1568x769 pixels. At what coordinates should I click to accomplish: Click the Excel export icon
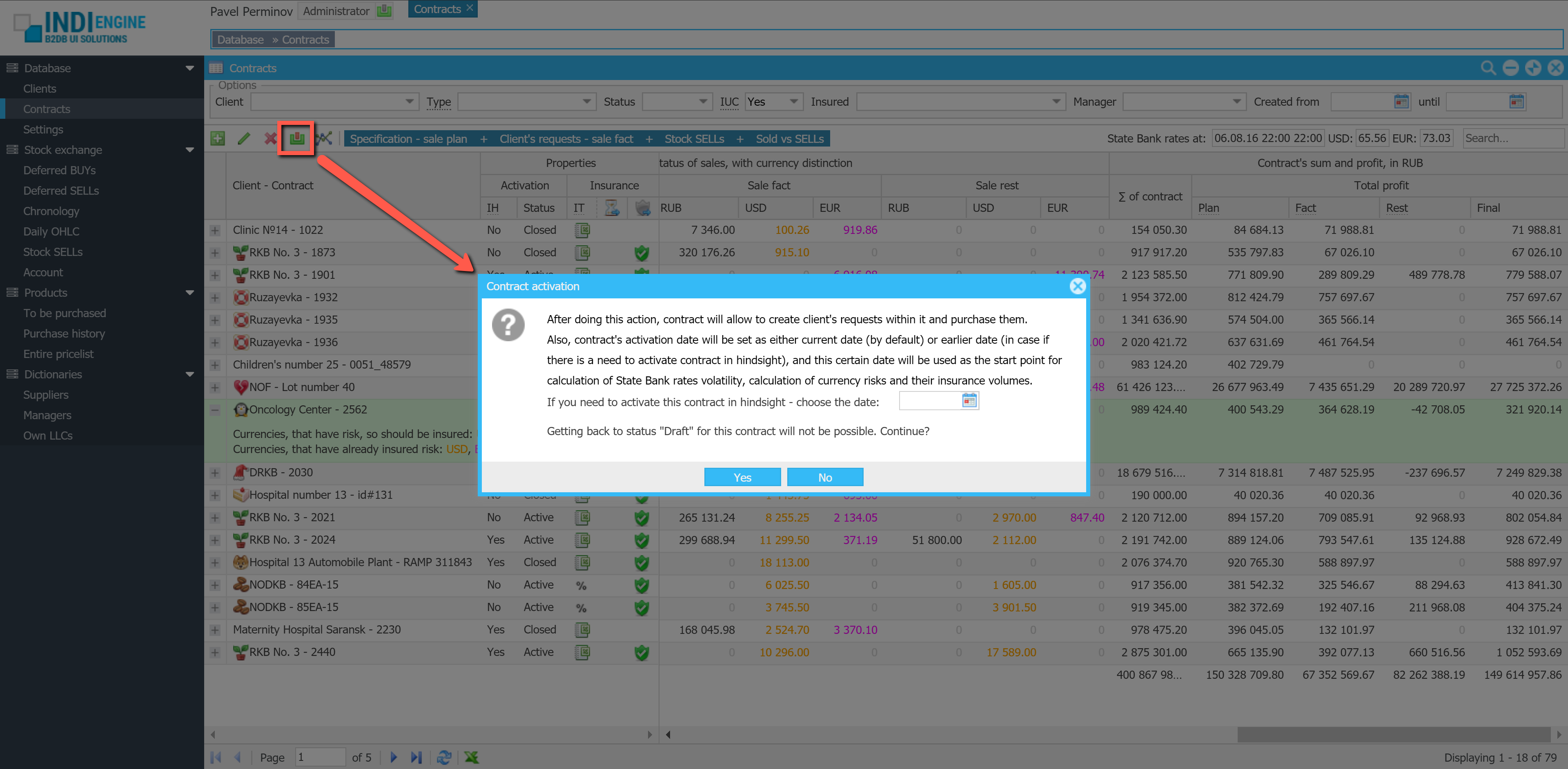tap(471, 757)
